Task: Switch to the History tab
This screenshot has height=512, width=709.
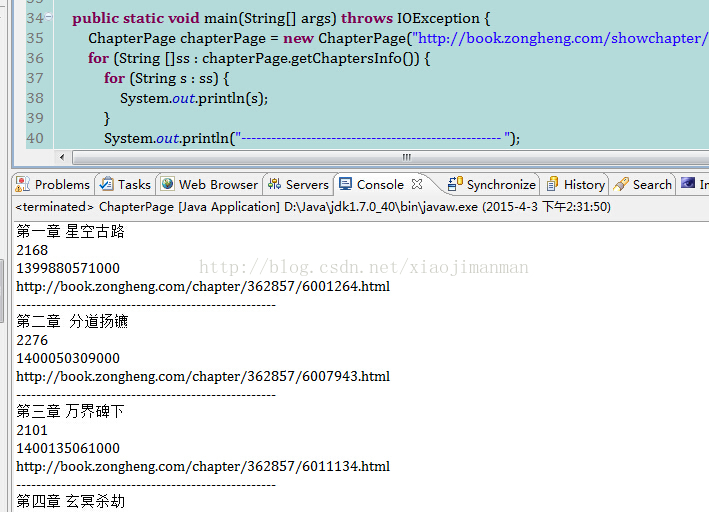Action: 576,185
